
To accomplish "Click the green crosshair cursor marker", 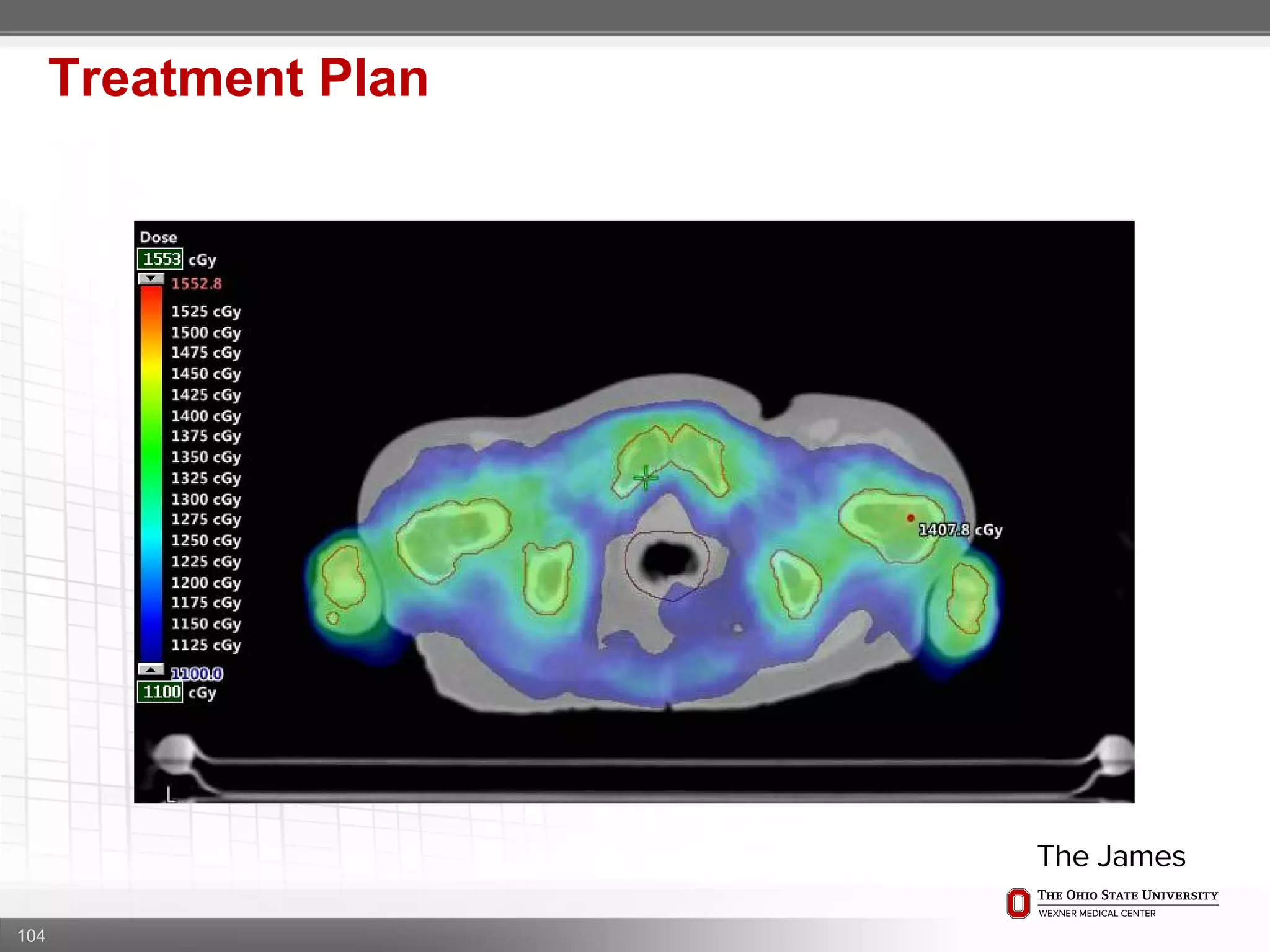I will point(645,478).
